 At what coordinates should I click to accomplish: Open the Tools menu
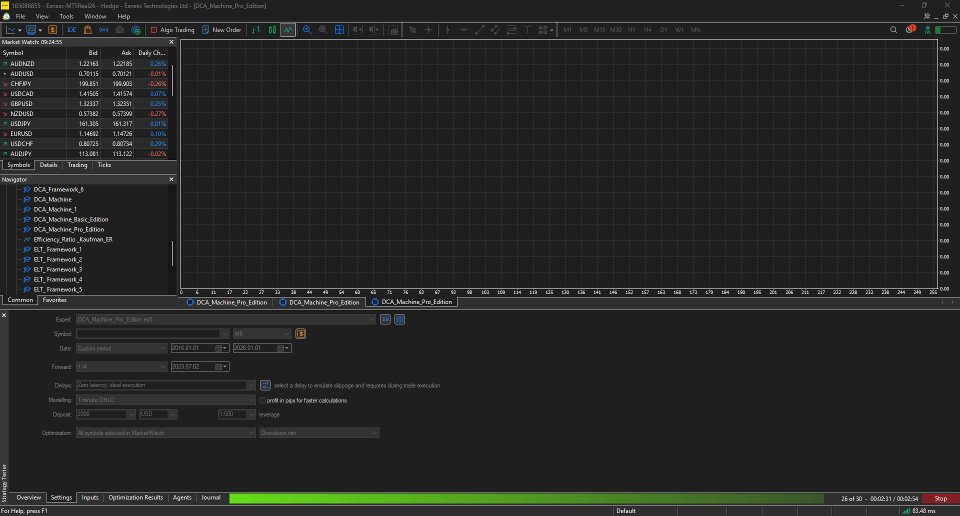tap(66, 17)
